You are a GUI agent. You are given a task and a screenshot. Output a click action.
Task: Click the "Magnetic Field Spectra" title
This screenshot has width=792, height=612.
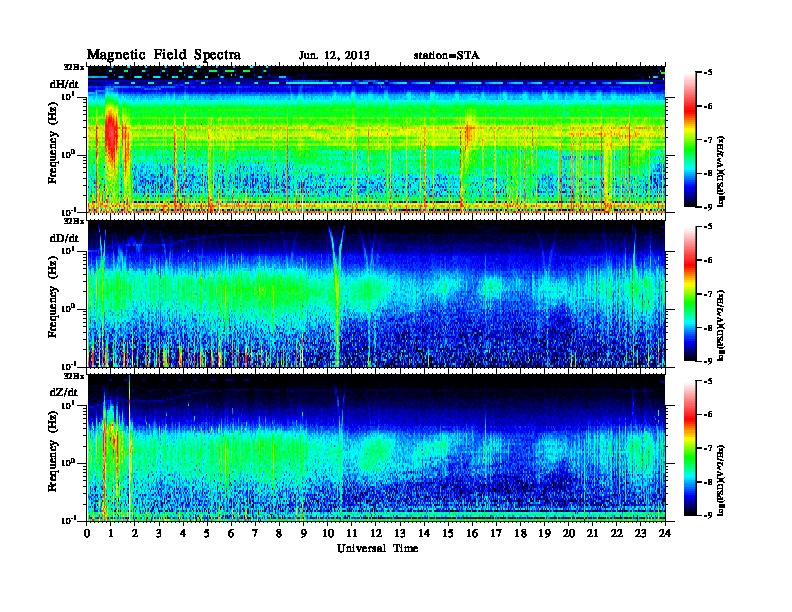[164, 55]
